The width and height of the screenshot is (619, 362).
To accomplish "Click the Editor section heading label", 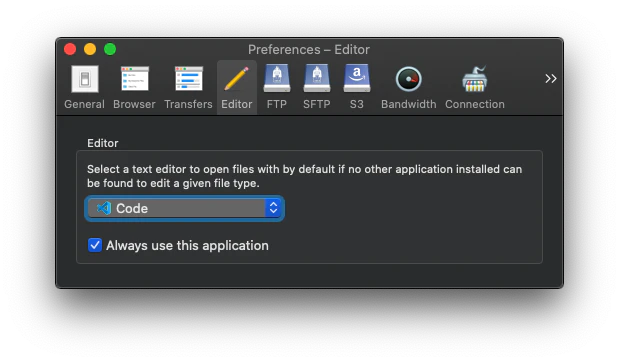I will (103, 143).
